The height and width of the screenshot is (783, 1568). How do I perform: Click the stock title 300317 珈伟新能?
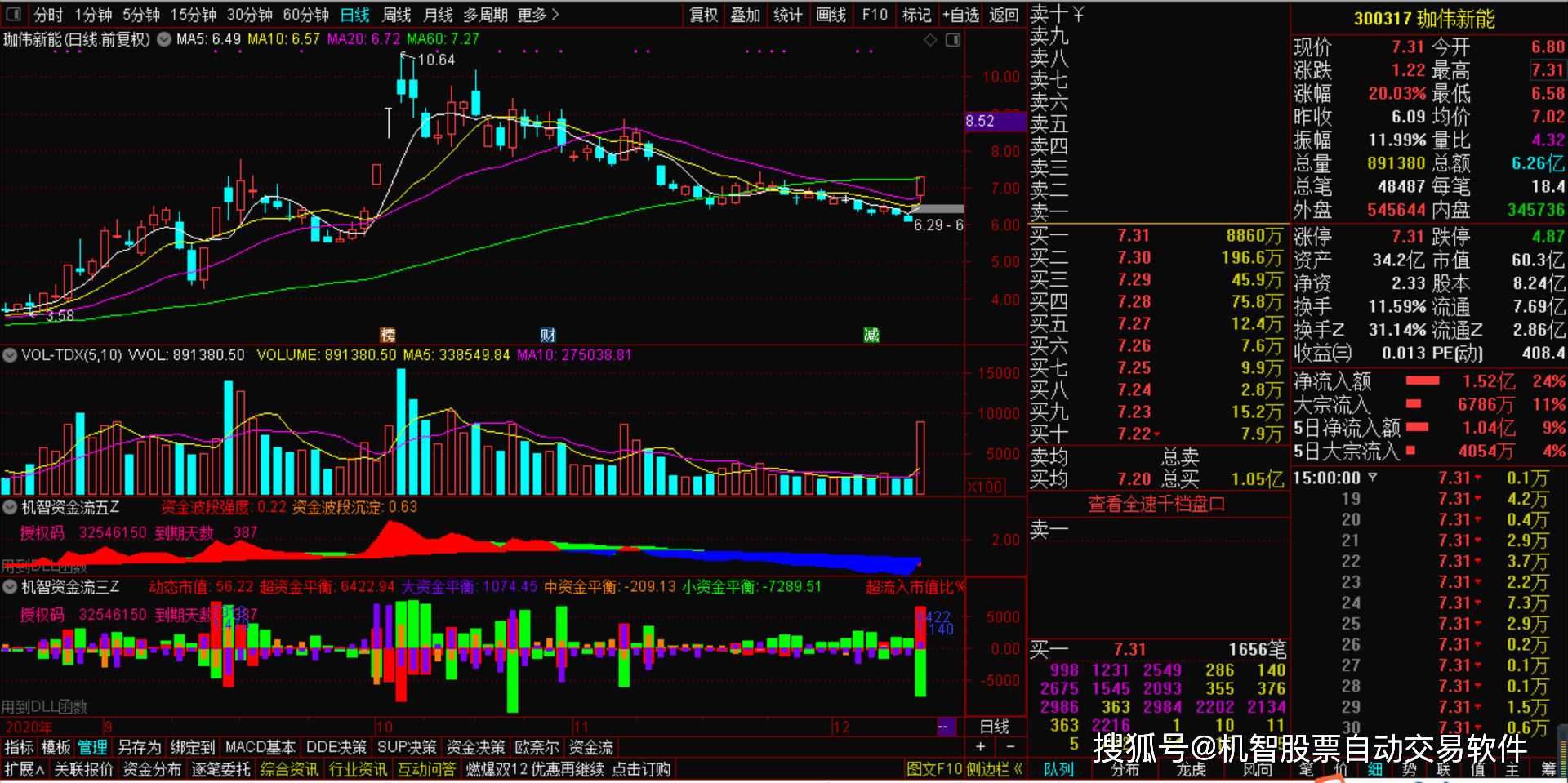[1424, 19]
